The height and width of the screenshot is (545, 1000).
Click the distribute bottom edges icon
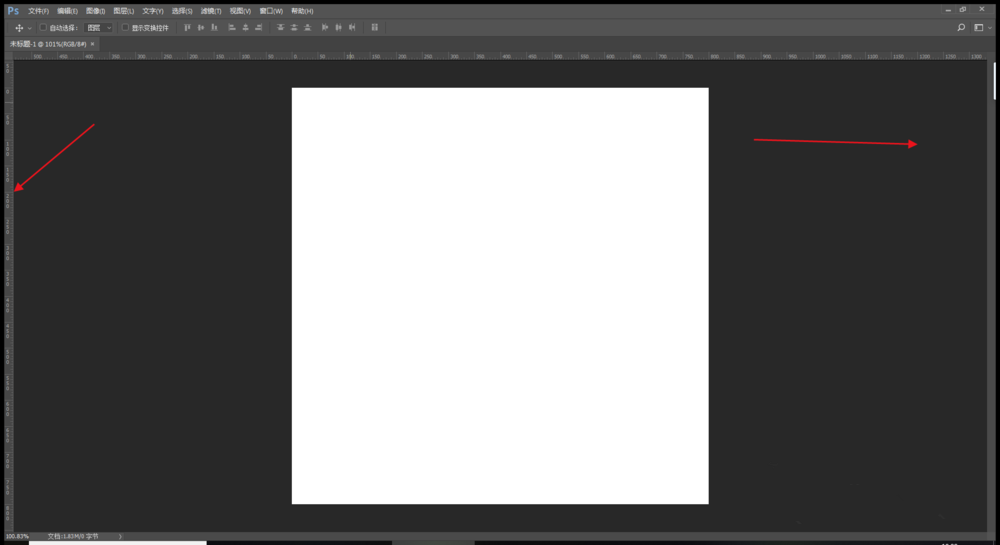307,27
